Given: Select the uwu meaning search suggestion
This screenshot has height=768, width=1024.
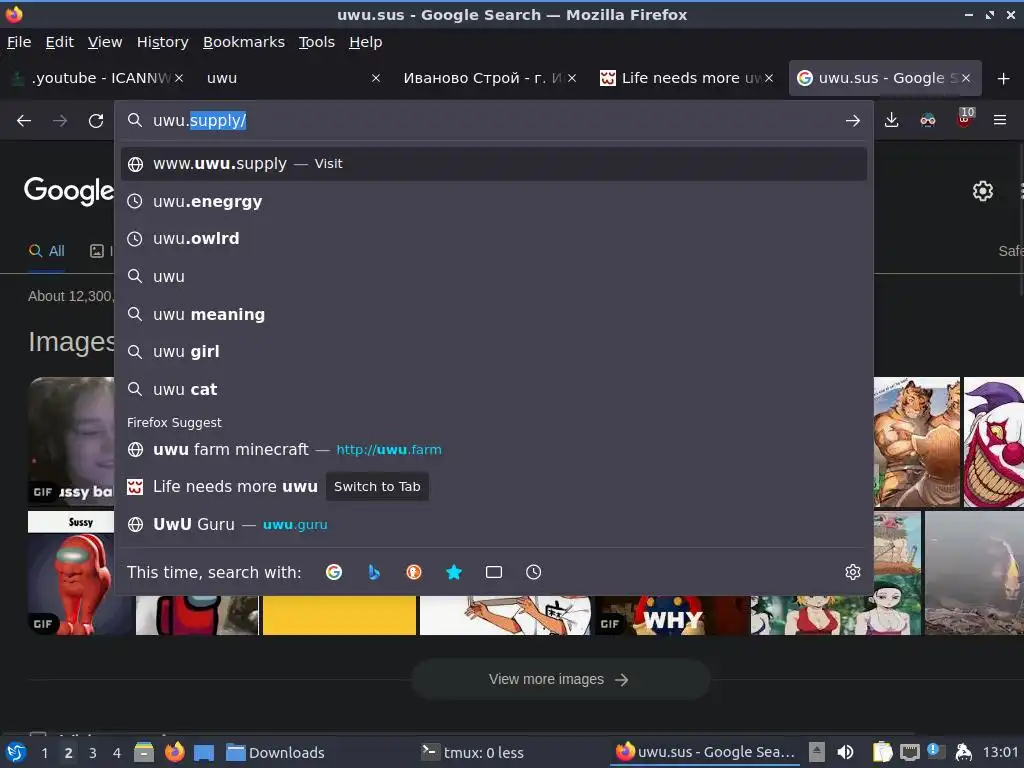Looking at the screenshot, I should (494, 314).
